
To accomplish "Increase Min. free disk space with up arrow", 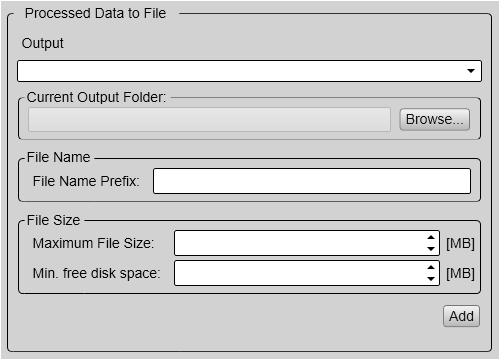I will point(431,267).
